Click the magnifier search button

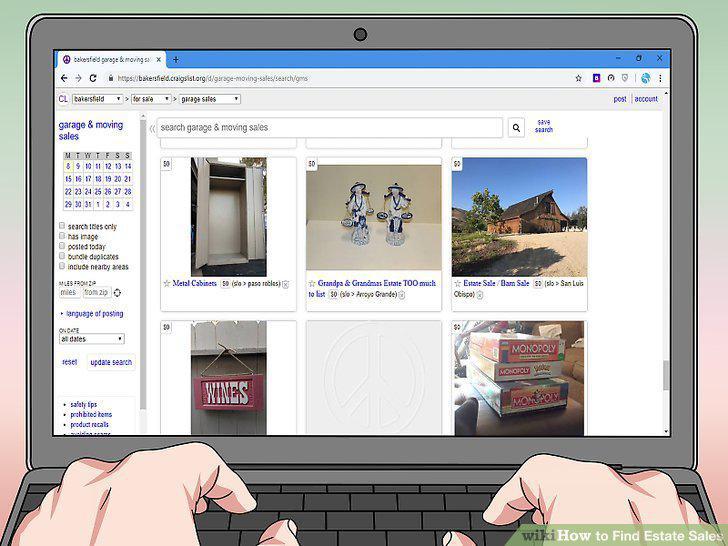516,128
